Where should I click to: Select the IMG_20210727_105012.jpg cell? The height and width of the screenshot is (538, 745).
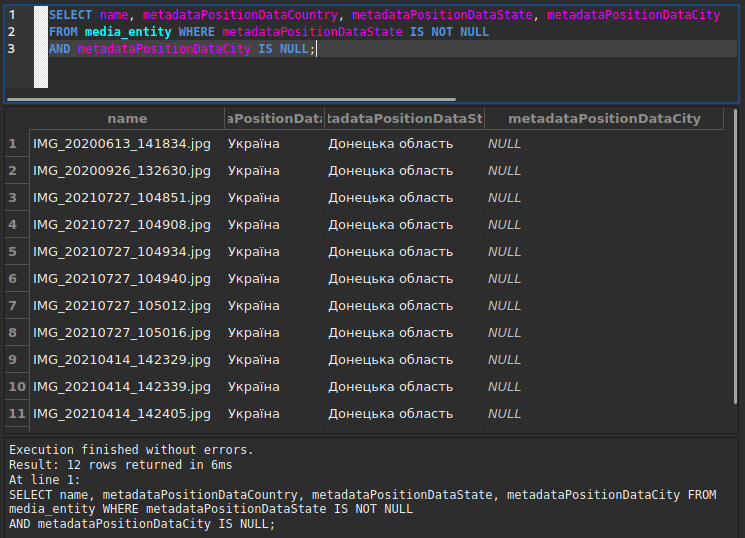127,306
